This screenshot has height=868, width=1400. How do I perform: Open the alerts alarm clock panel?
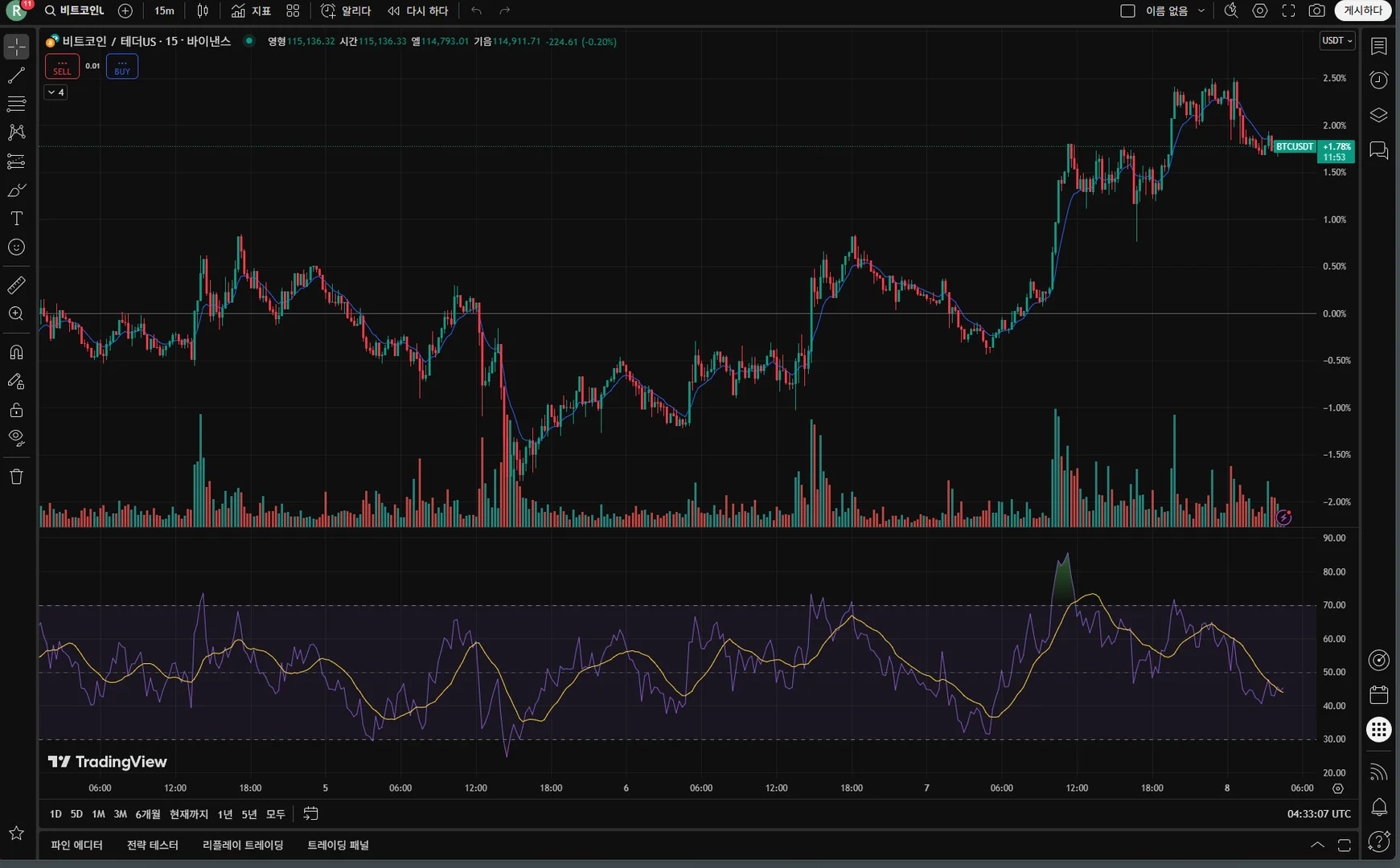[1378, 80]
